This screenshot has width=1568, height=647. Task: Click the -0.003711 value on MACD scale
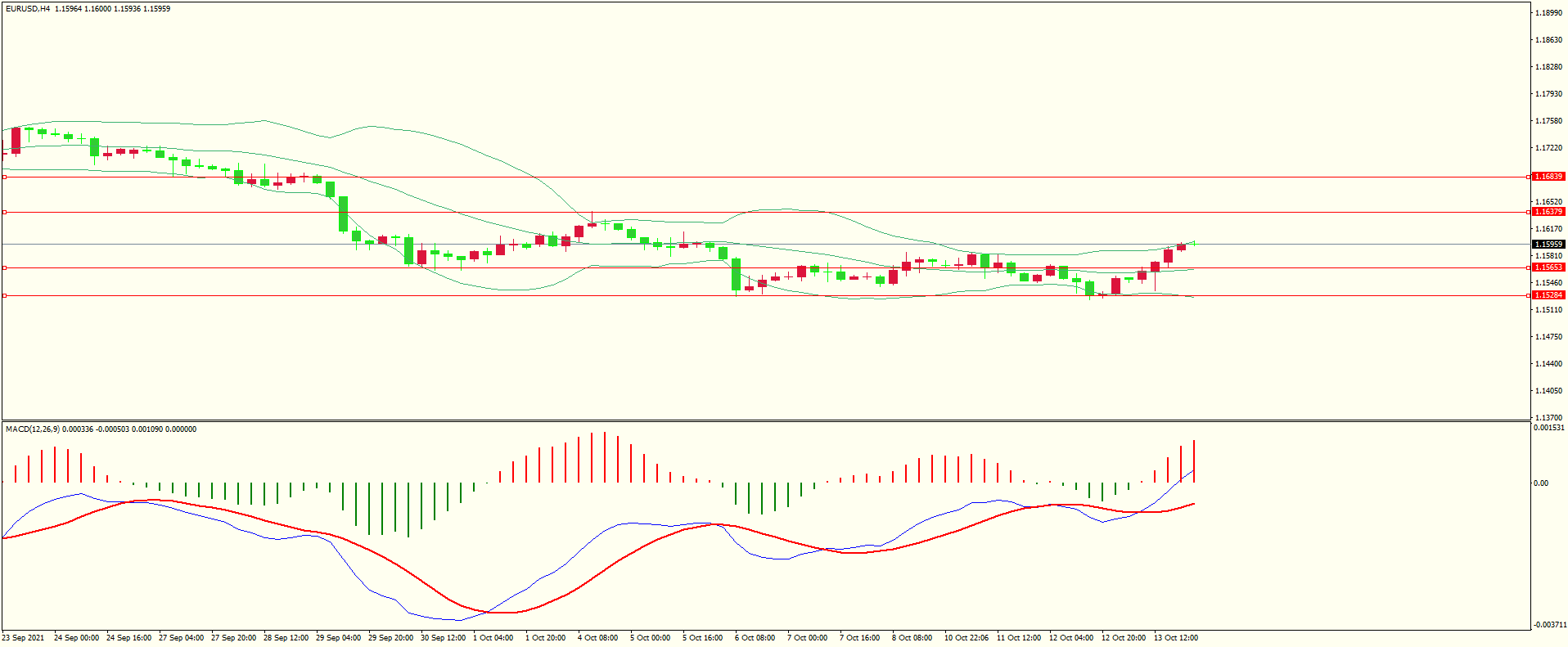coord(1549,625)
